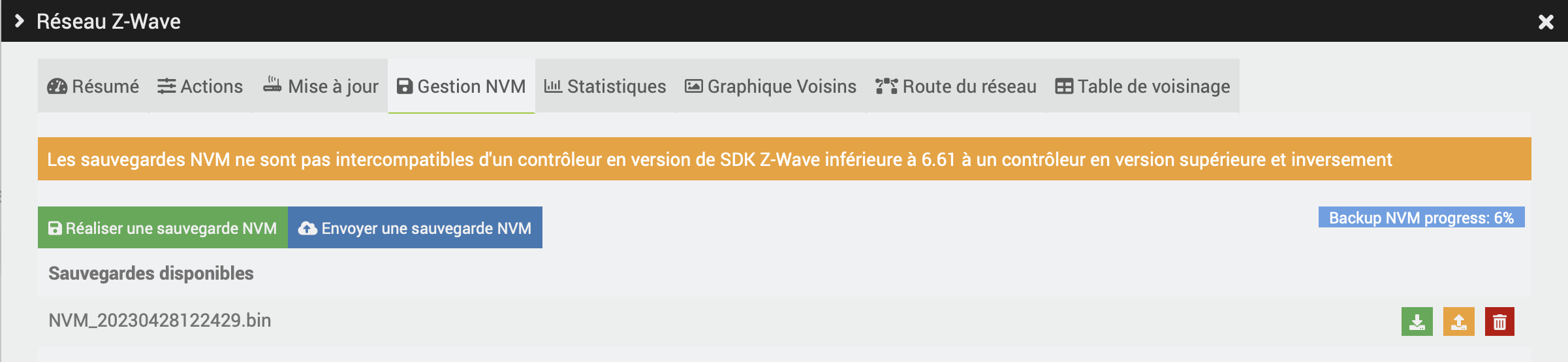Click the router icon beside Mise à jour
The height and width of the screenshot is (362, 1568).
point(272,86)
